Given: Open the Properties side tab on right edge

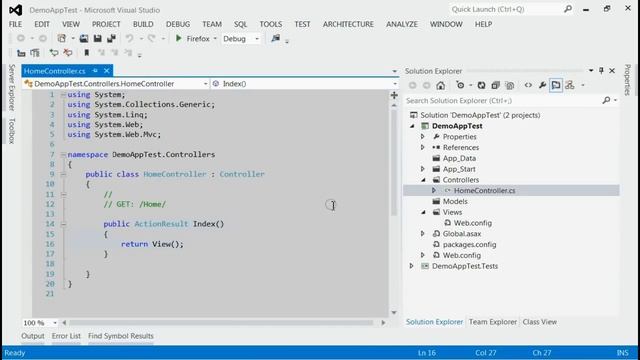Looking at the screenshot, I should click(x=628, y=80).
